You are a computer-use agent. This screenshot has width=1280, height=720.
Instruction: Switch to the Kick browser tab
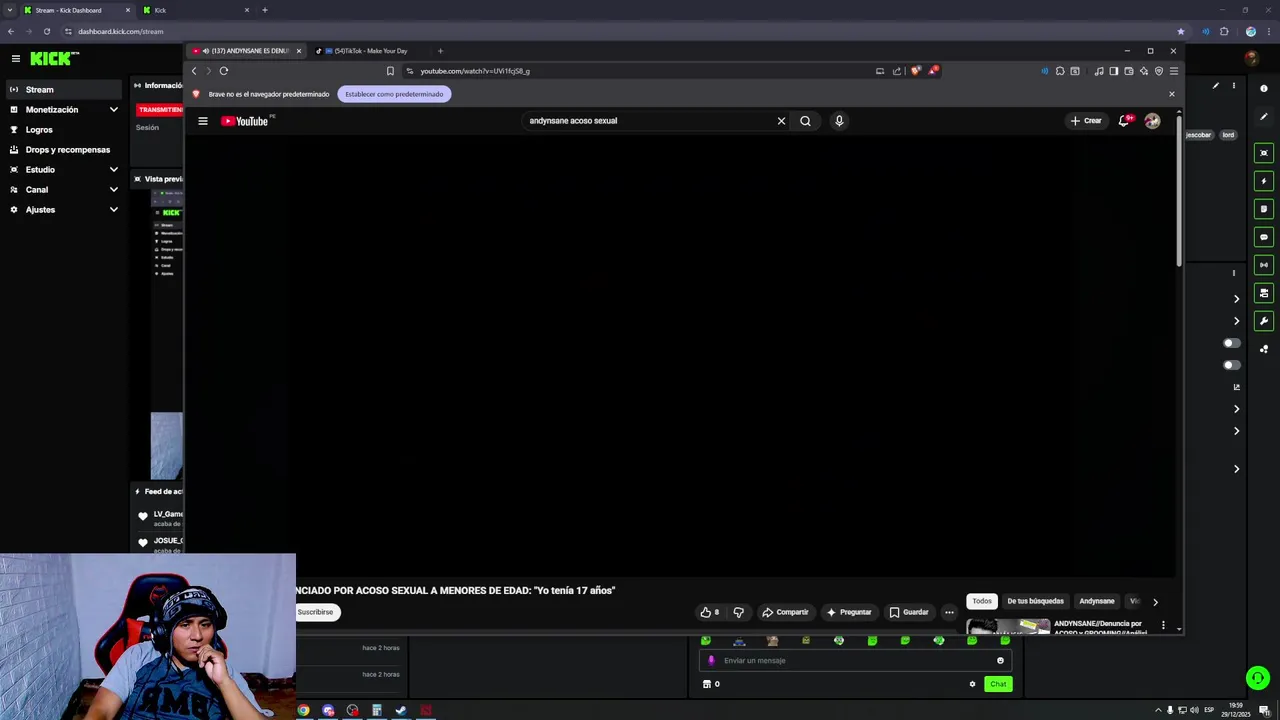[x=195, y=10]
